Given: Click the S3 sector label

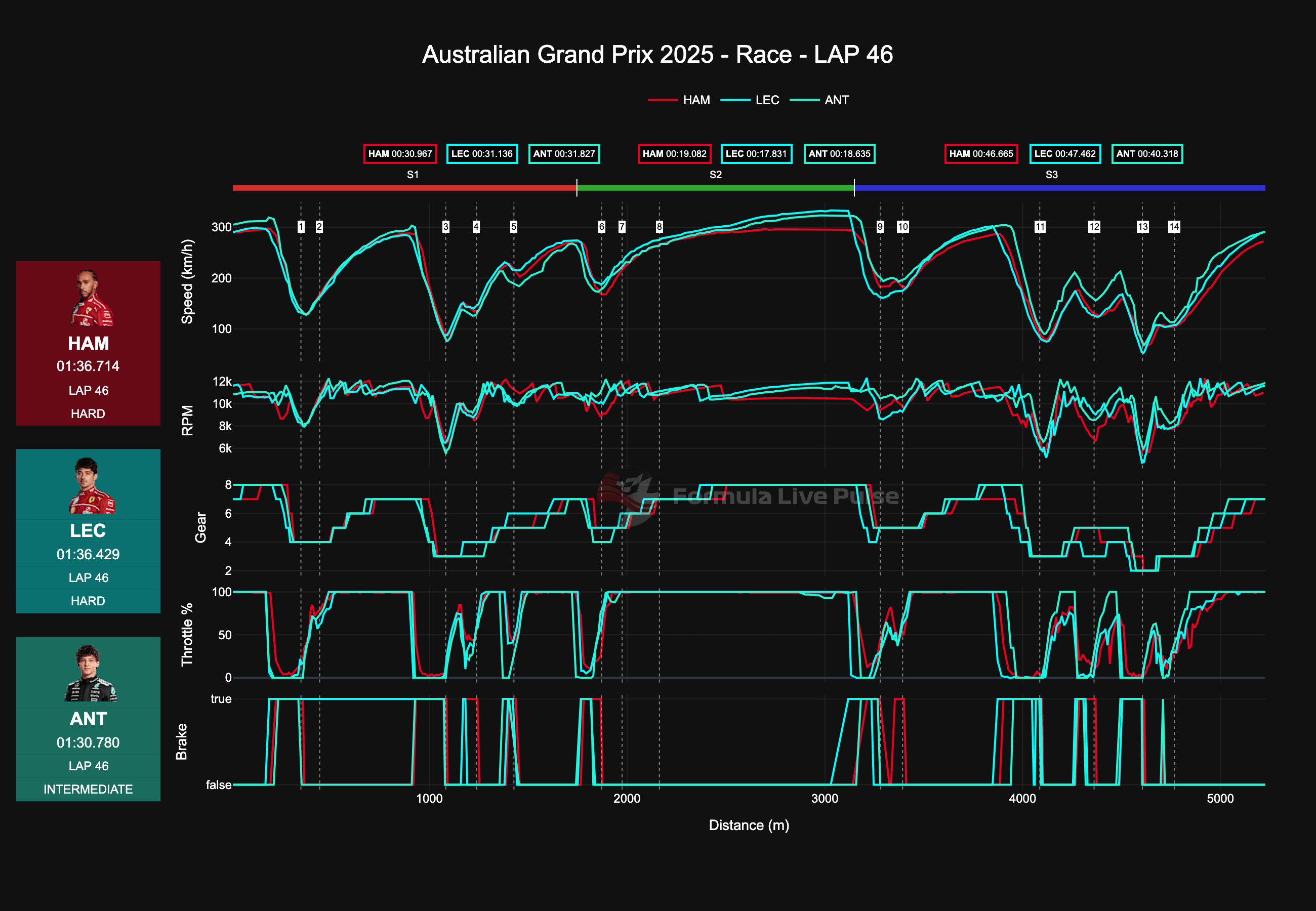Looking at the screenshot, I should click(x=1052, y=175).
